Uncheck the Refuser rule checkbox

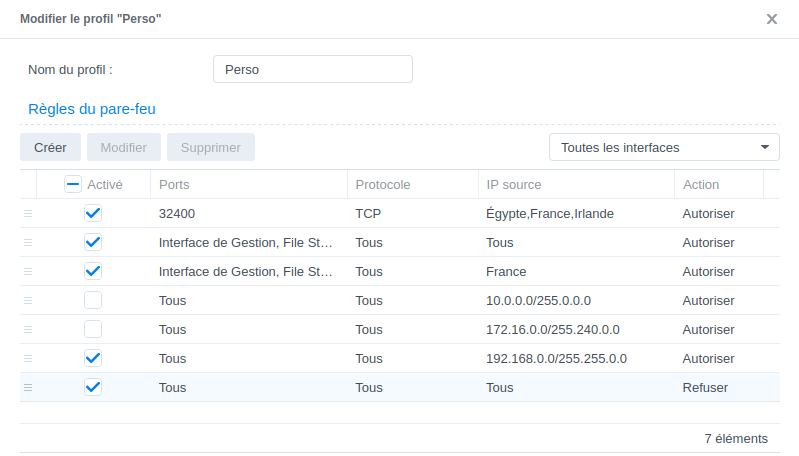tap(93, 387)
